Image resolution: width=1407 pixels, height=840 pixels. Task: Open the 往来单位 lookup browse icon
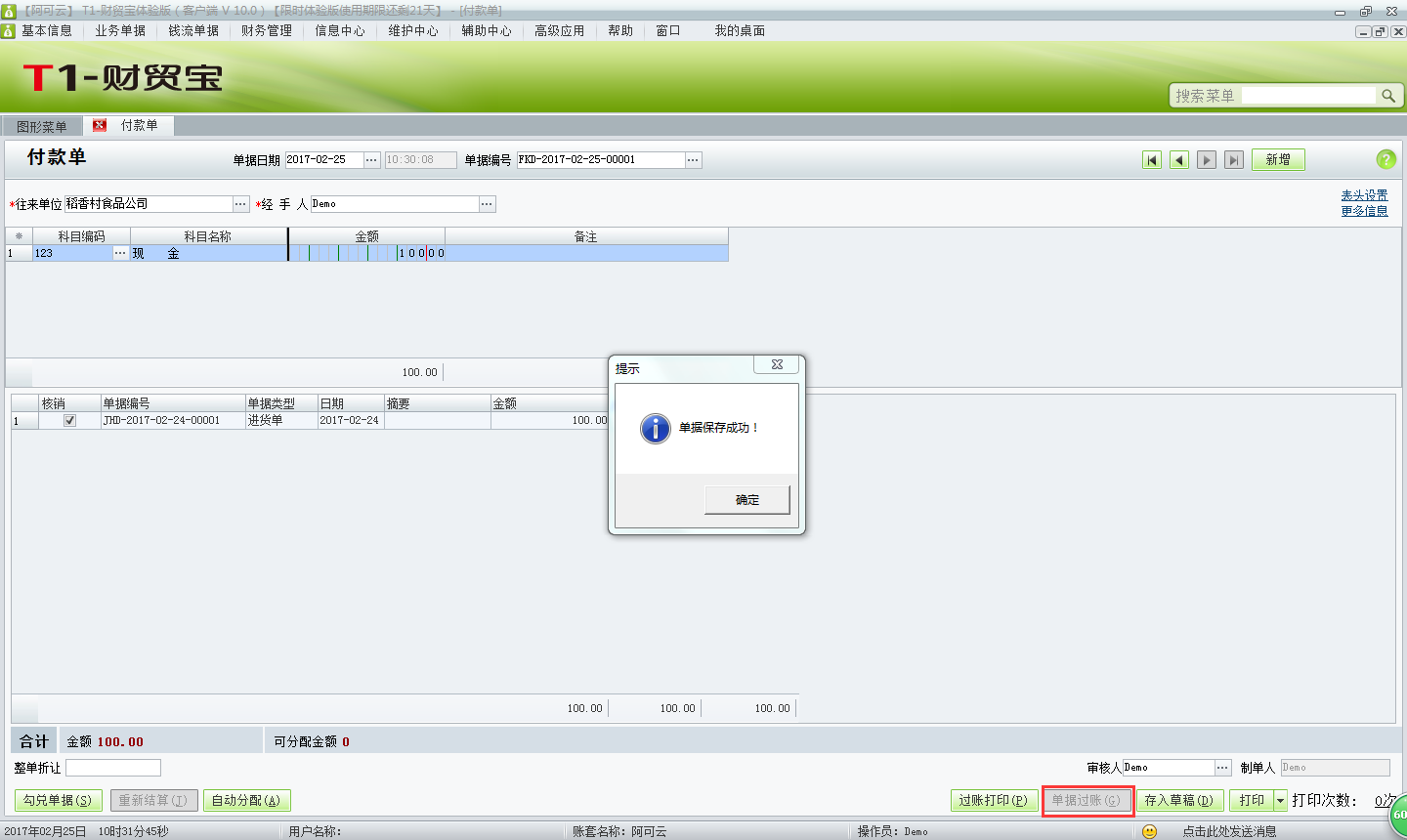point(239,204)
